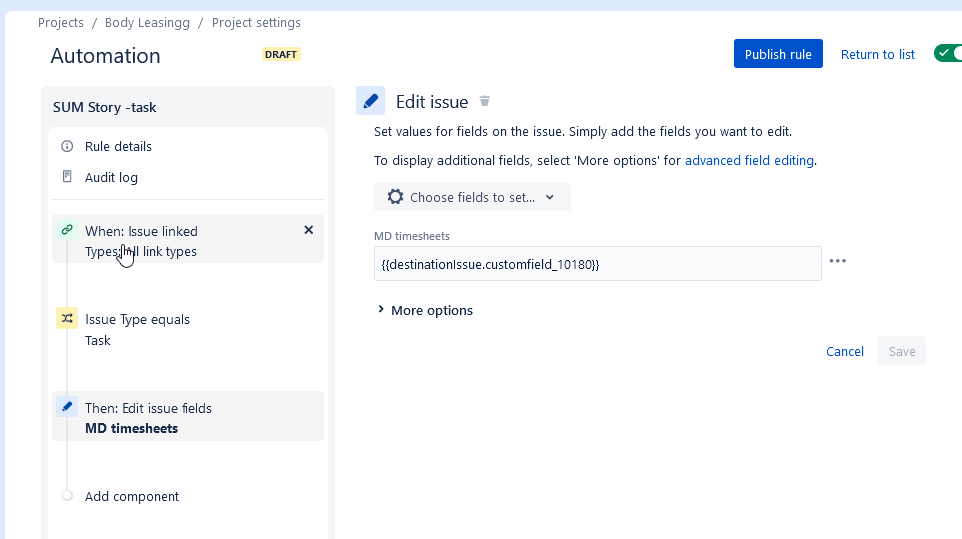Click the blue pencil Edit issue icon
This screenshot has height=539, width=962.
(x=371, y=101)
